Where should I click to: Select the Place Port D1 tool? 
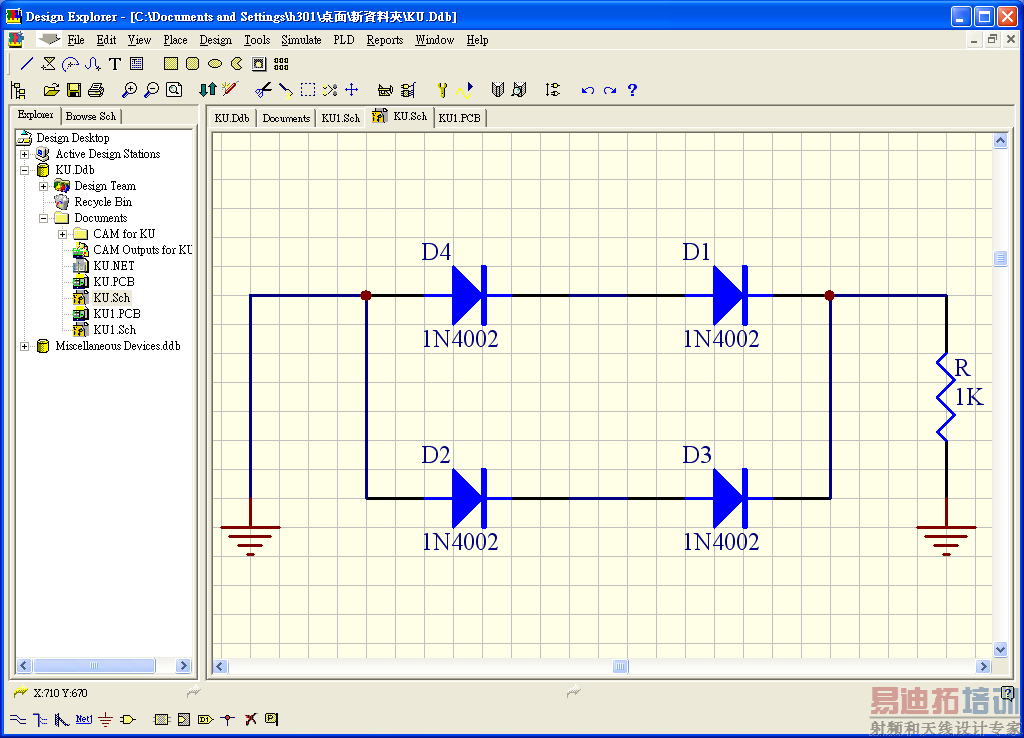[206, 720]
